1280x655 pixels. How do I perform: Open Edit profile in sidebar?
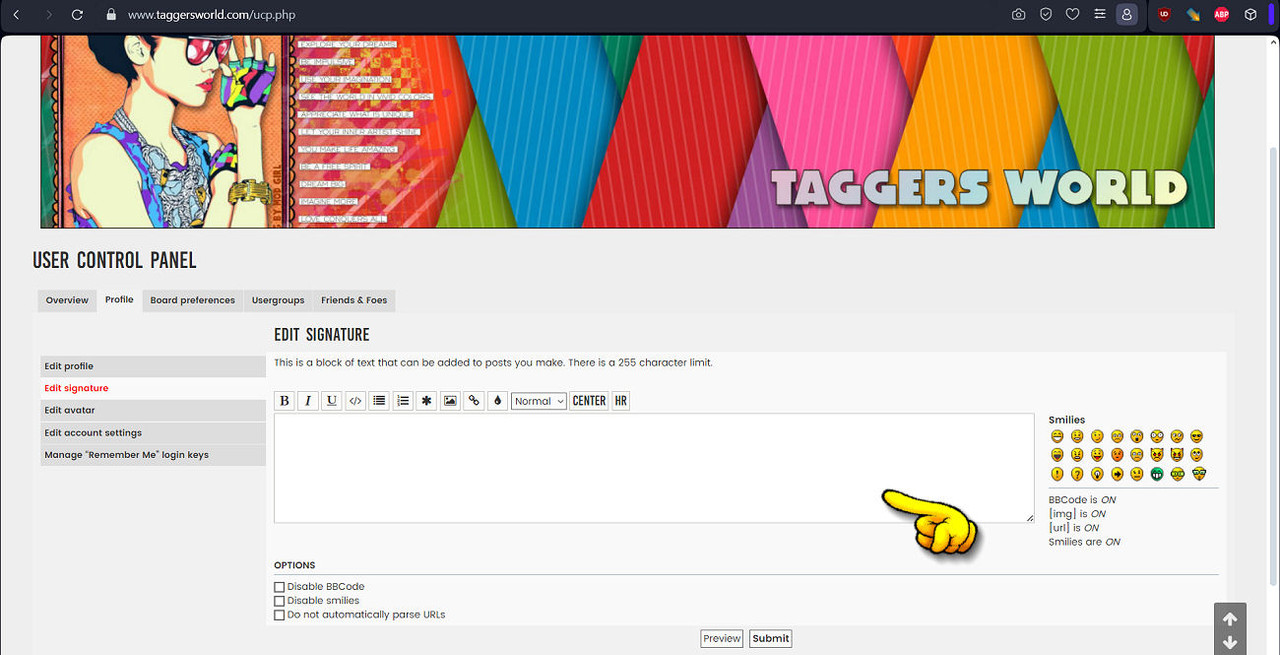click(153, 366)
